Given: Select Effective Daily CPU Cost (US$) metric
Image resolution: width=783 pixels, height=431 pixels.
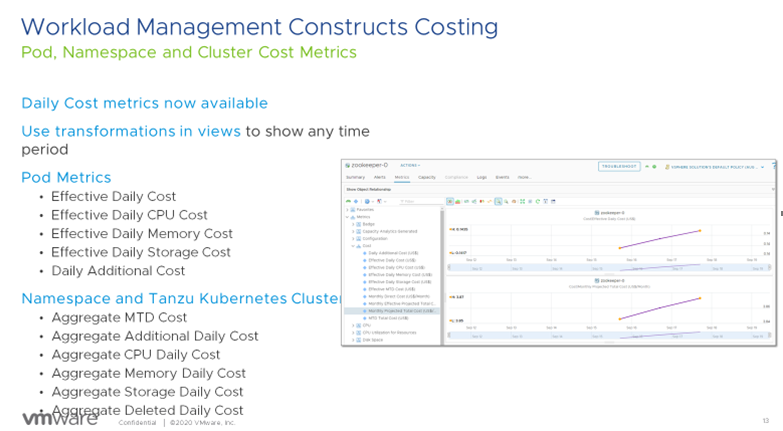Looking at the screenshot, I should (396, 268).
